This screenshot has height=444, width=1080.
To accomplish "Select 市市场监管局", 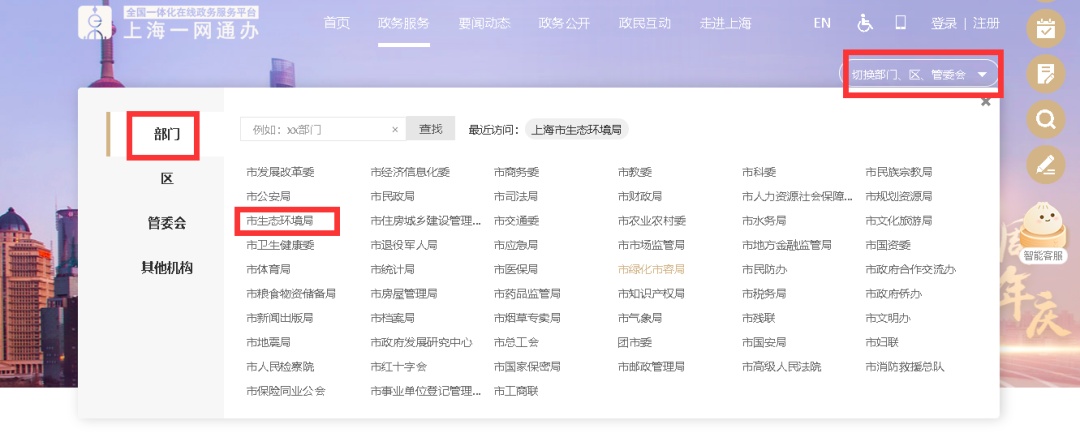I will [652, 245].
